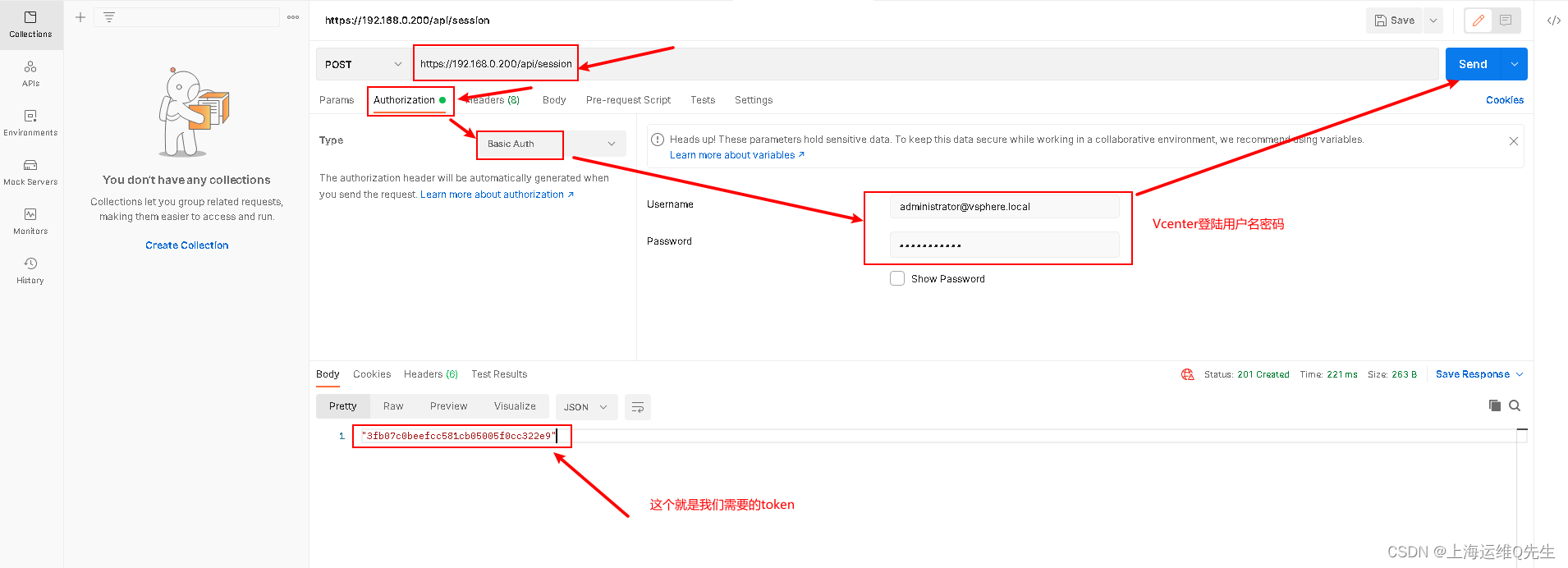Click the pencil edit icon near Save
The image size is (1568, 568).
[1479, 21]
